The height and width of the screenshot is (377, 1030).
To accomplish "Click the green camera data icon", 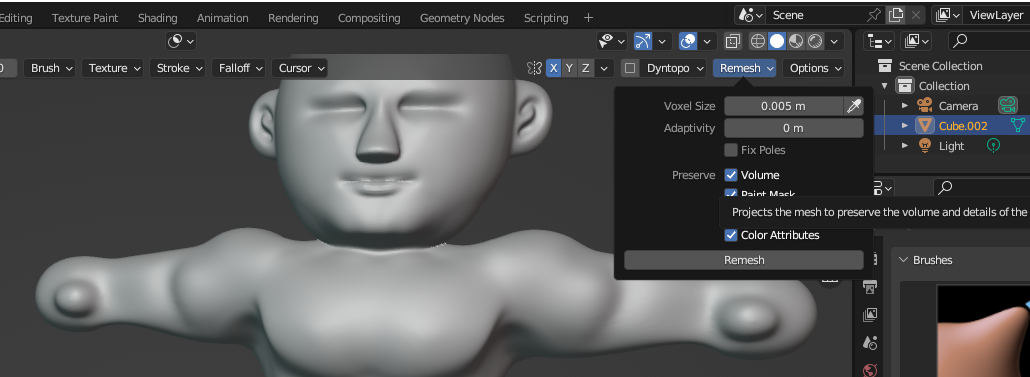I will pyautogui.click(x=1007, y=105).
